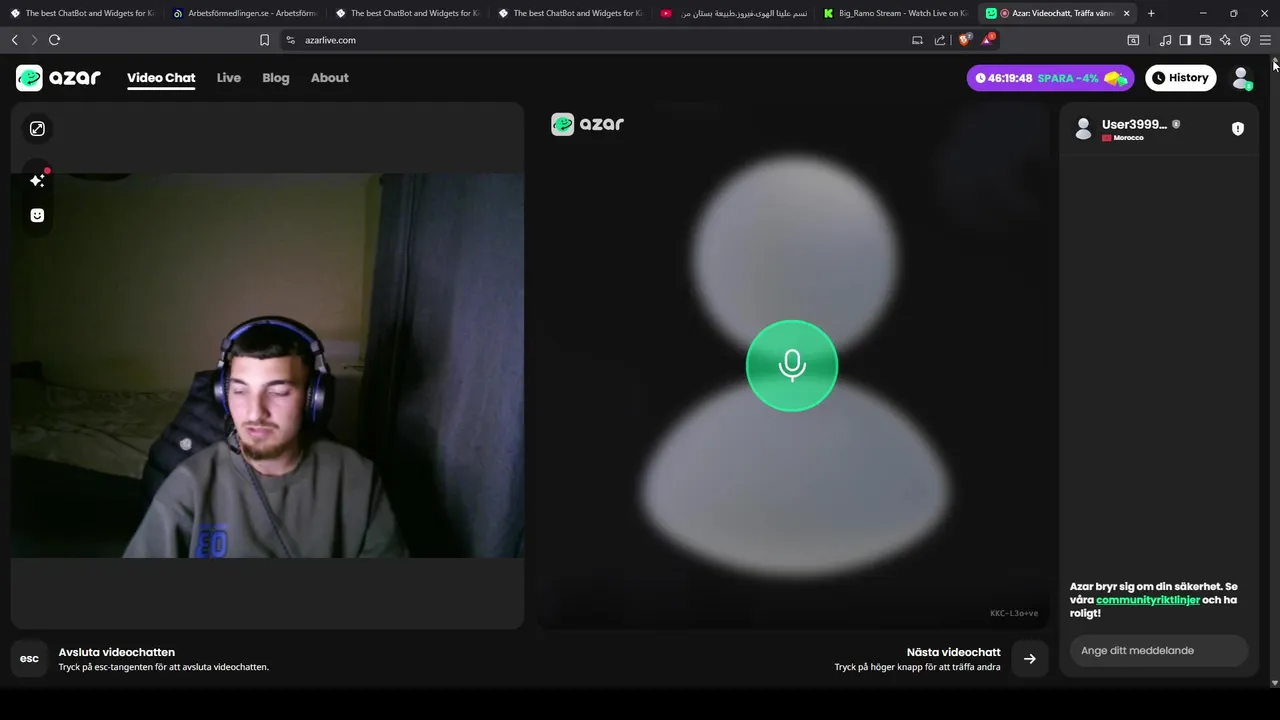Click the Nästa videochatt label
Viewport: 1280px width, 720px height.
[954, 652]
